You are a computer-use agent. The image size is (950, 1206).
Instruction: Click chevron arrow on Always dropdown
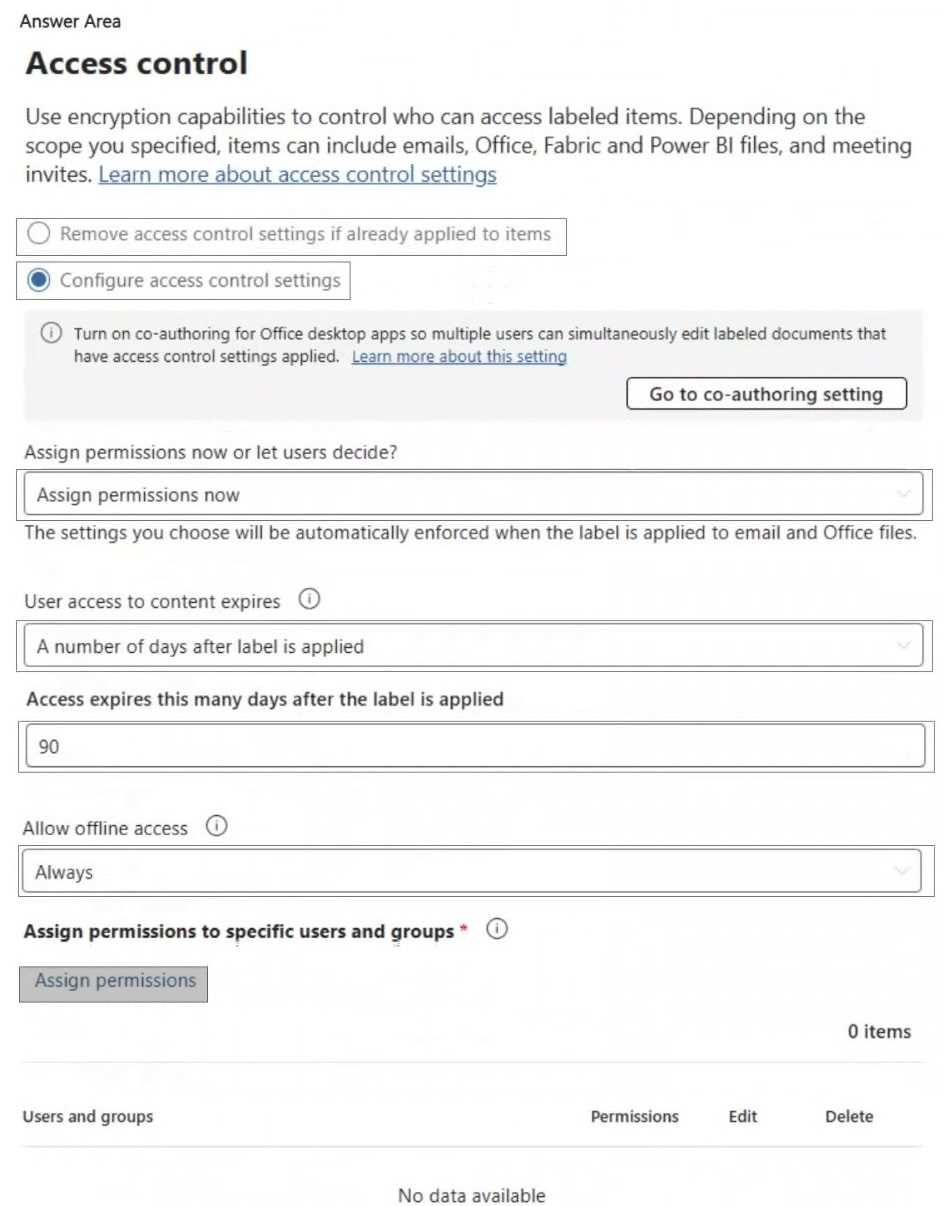[x=903, y=872]
